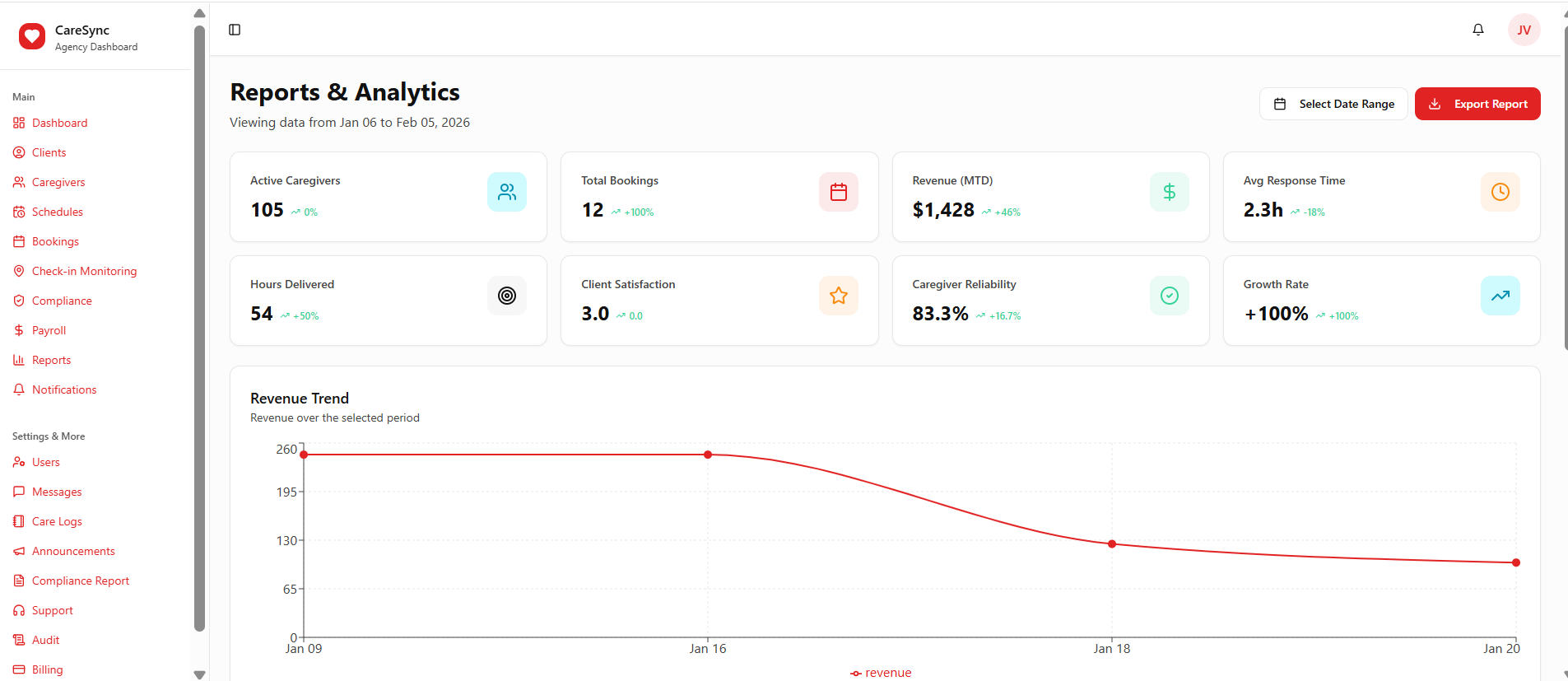
Task: Click the Export Report button
Action: point(1477,104)
